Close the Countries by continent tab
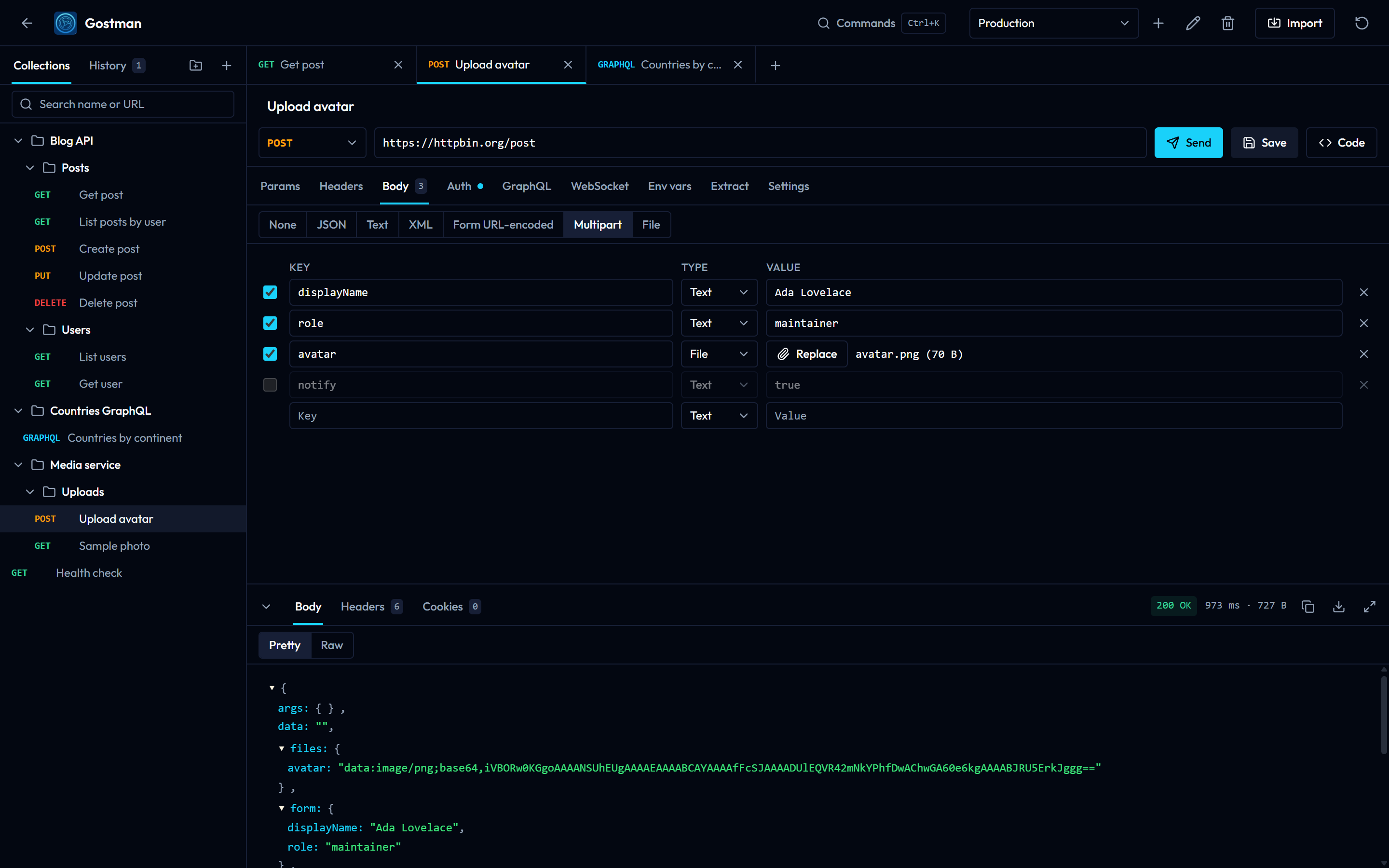Viewport: 1389px width, 868px height. [738, 65]
